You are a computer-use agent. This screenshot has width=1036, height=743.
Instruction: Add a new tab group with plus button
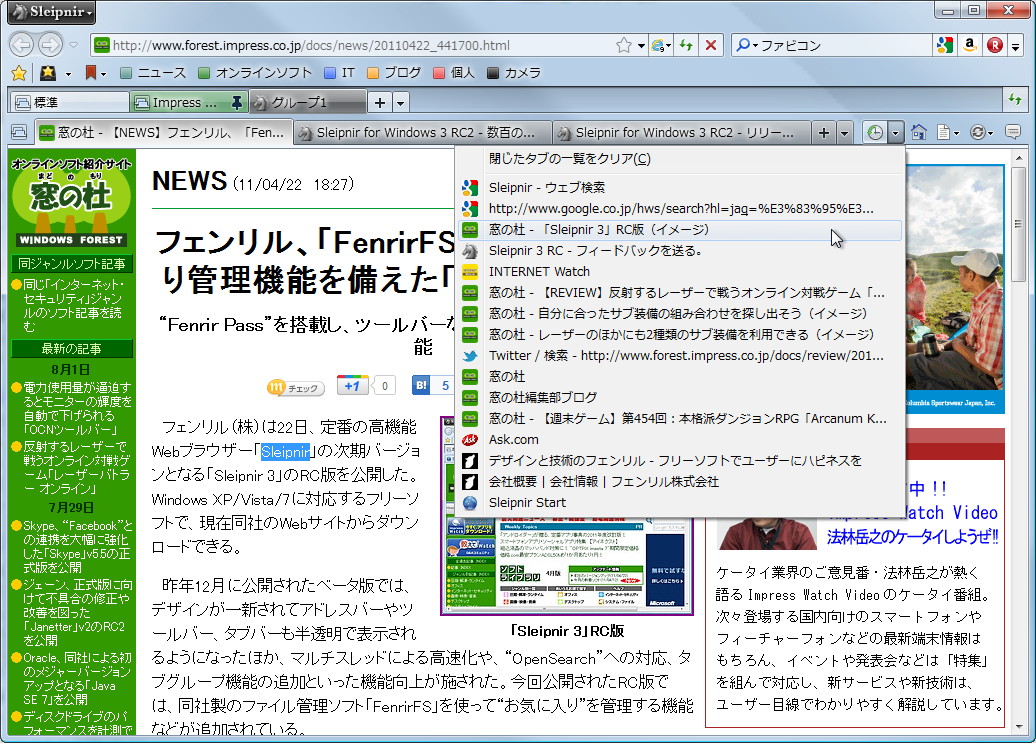tap(380, 102)
